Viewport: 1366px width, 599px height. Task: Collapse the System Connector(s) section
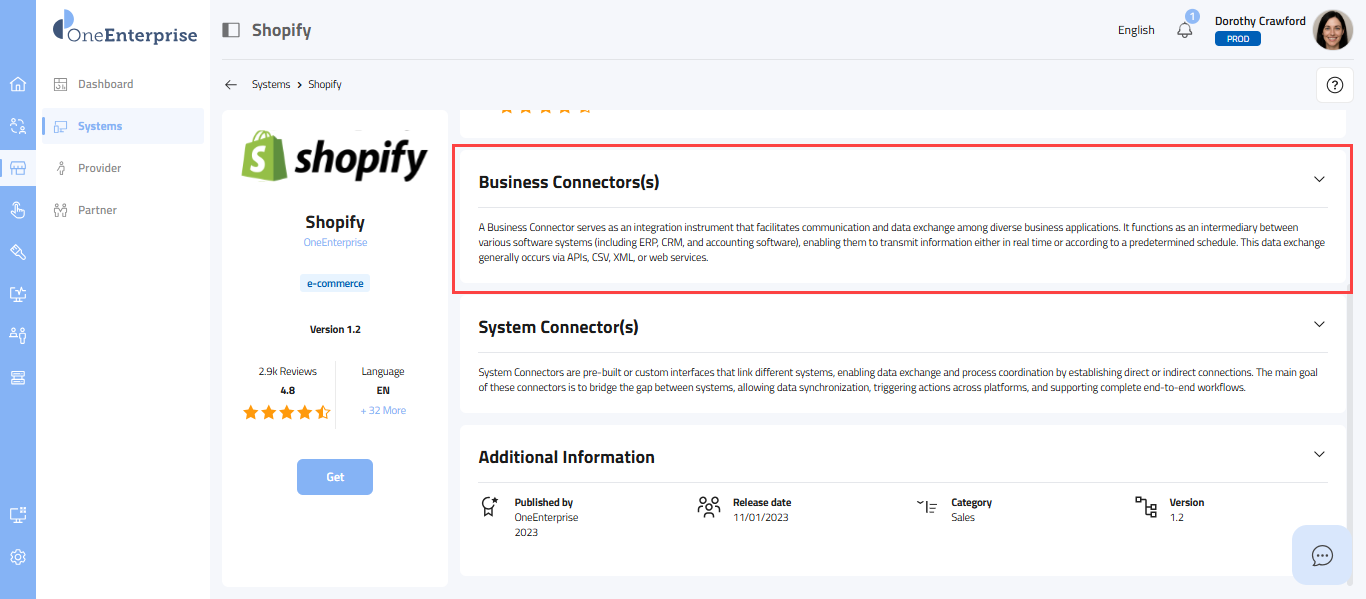pyautogui.click(x=1319, y=325)
